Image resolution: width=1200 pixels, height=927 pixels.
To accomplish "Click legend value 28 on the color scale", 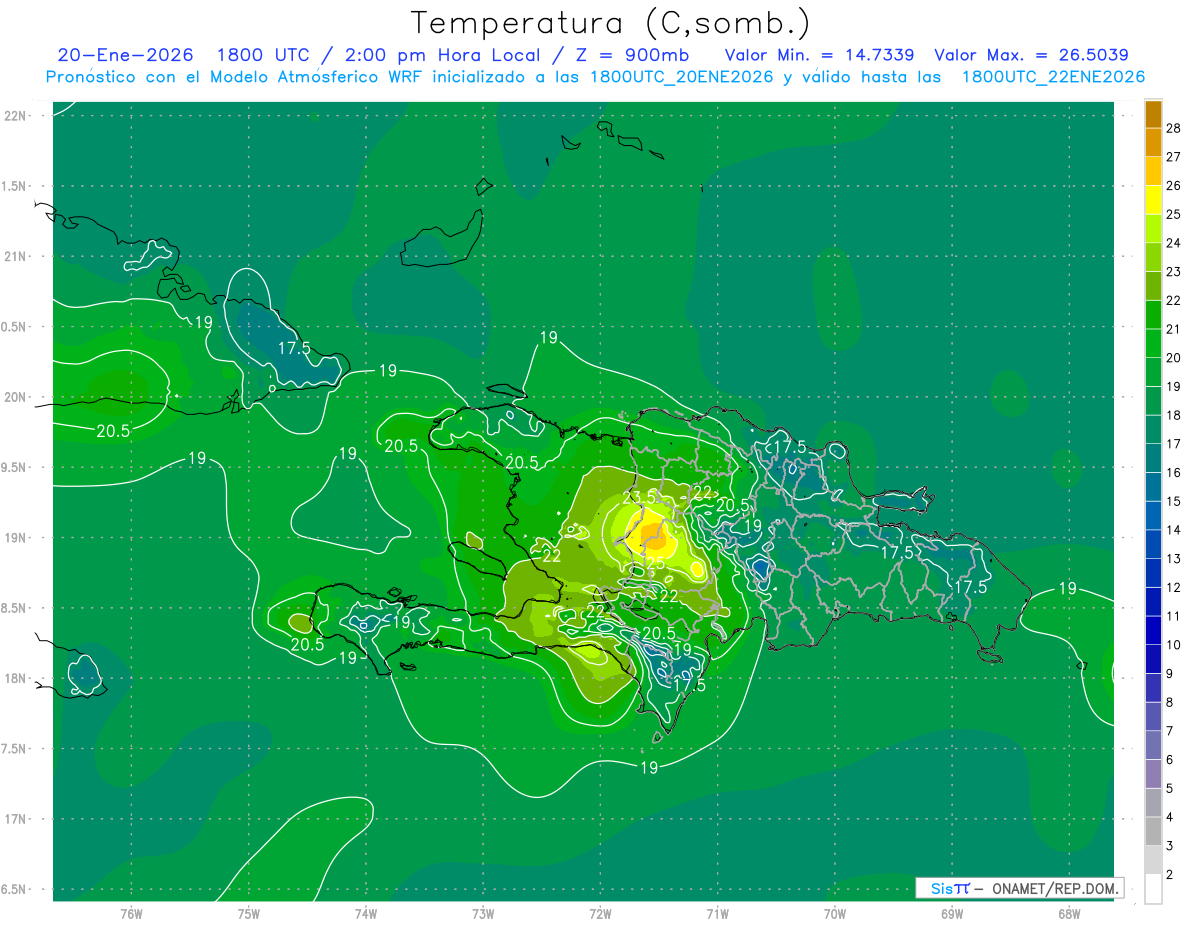I will [1174, 128].
